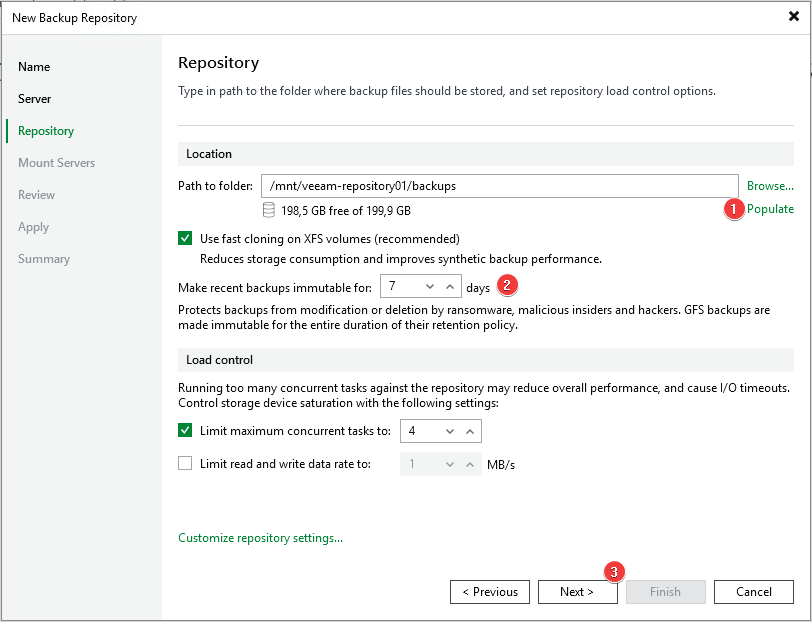This screenshot has height=622, width=812.
Task: Close the New Backup Repository dialog
Action: tap(793, 17)
